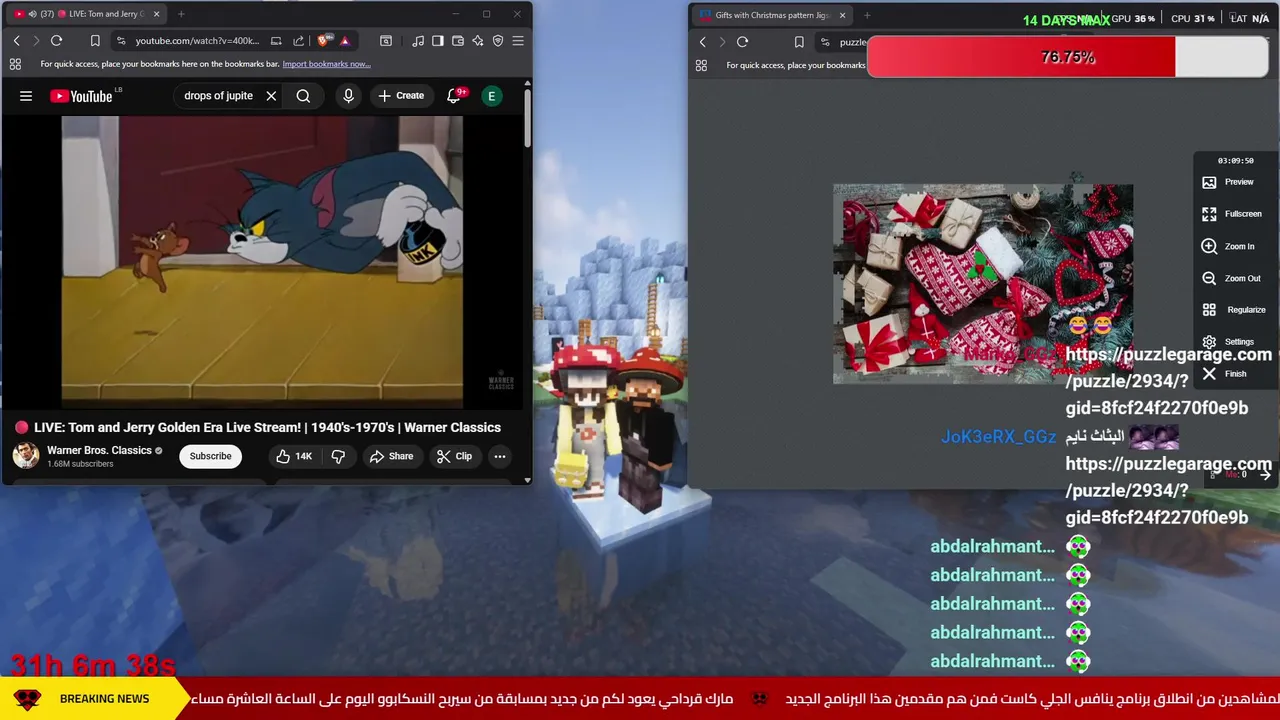Toggle the browser sidebar panel
The image size is (1280, 720).
(437, 41)
